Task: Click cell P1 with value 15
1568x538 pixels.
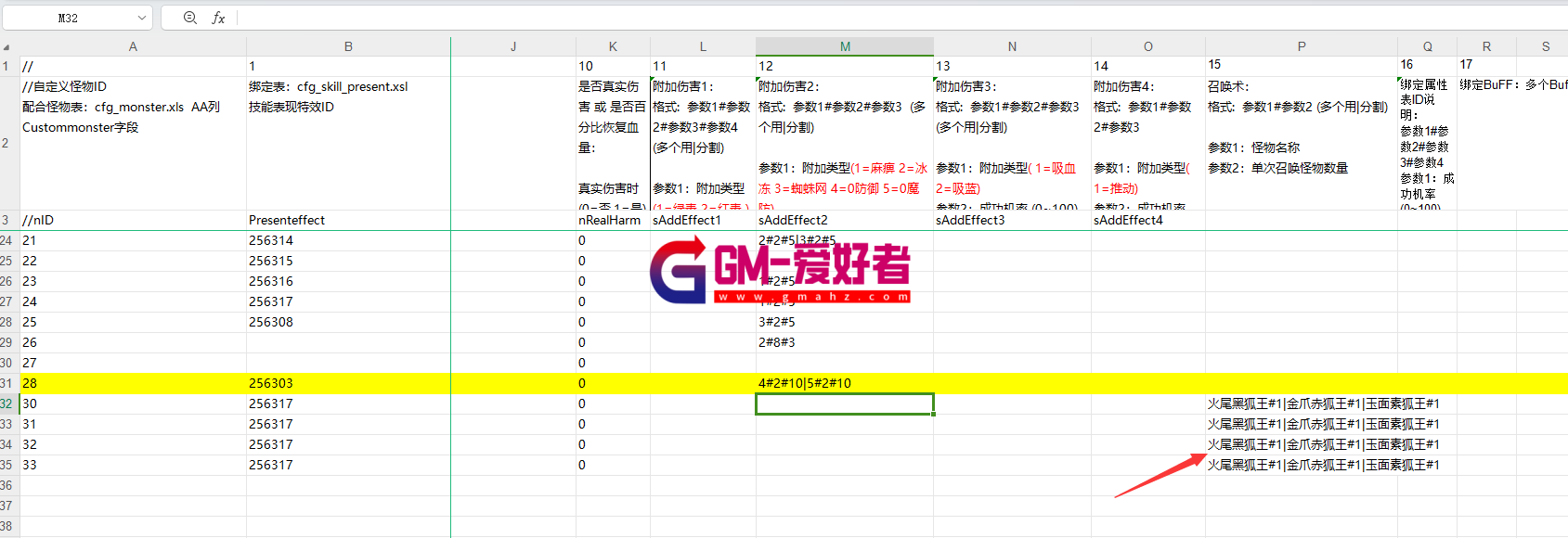Action: (1302, 66)
